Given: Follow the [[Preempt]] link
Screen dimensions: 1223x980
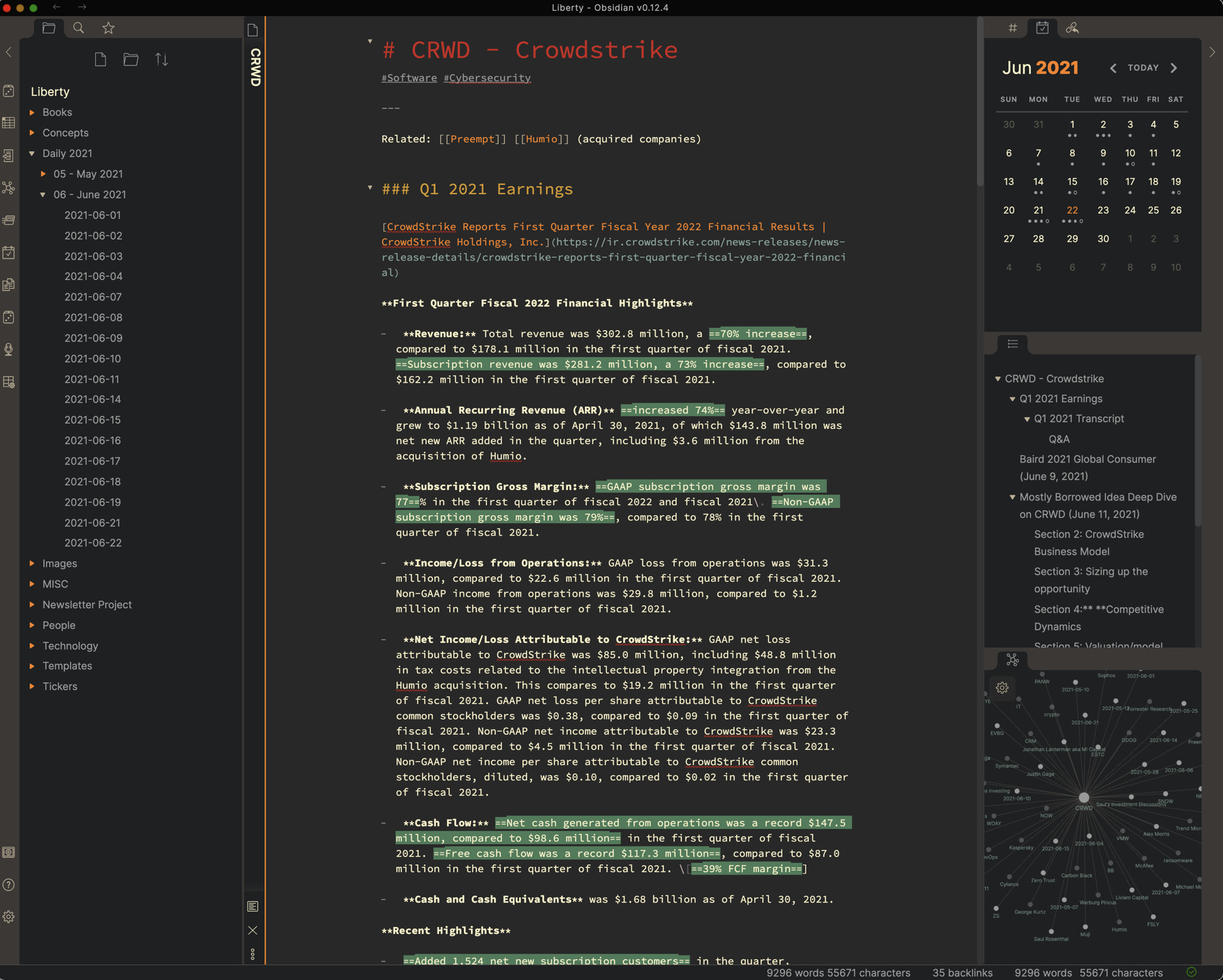Looking at the screenshot, I should click(472, 139).
